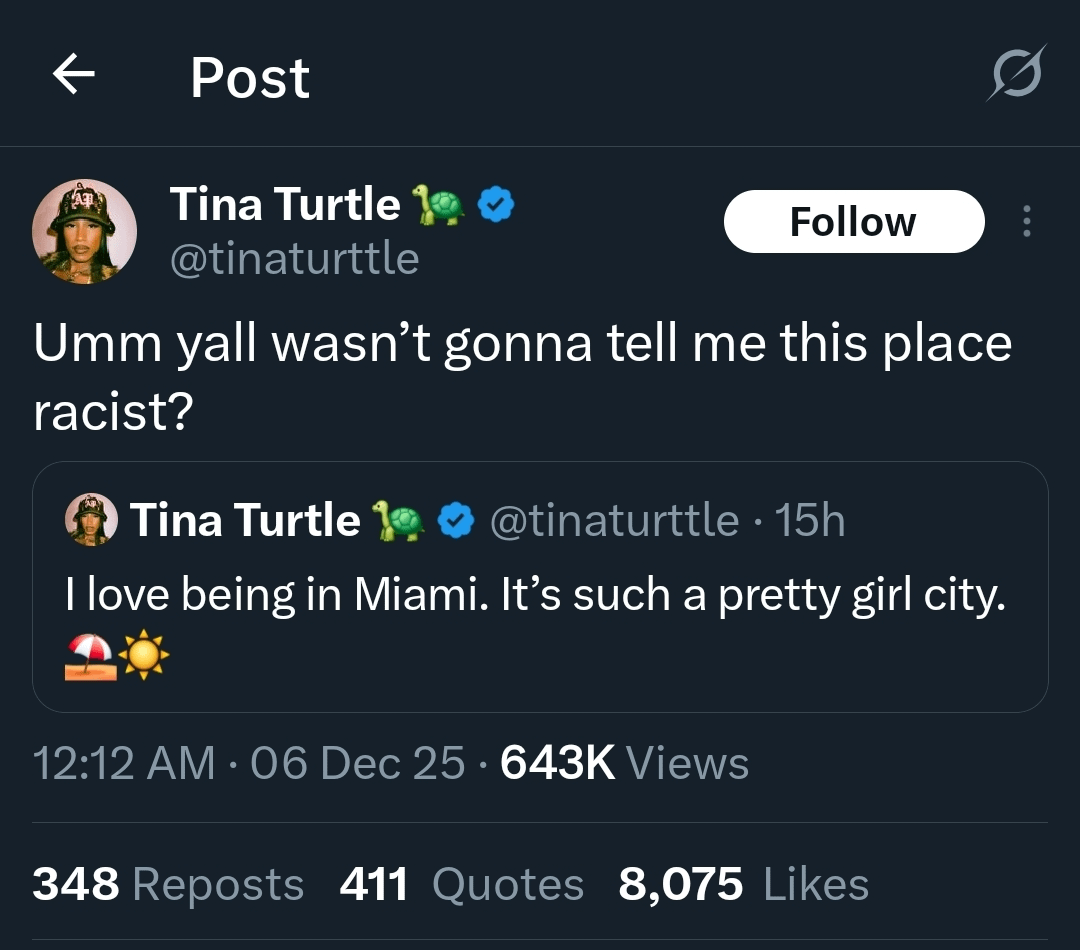View the 348 Reposts list
Viewport: 1080px width, 950px height.
(168, 885)
